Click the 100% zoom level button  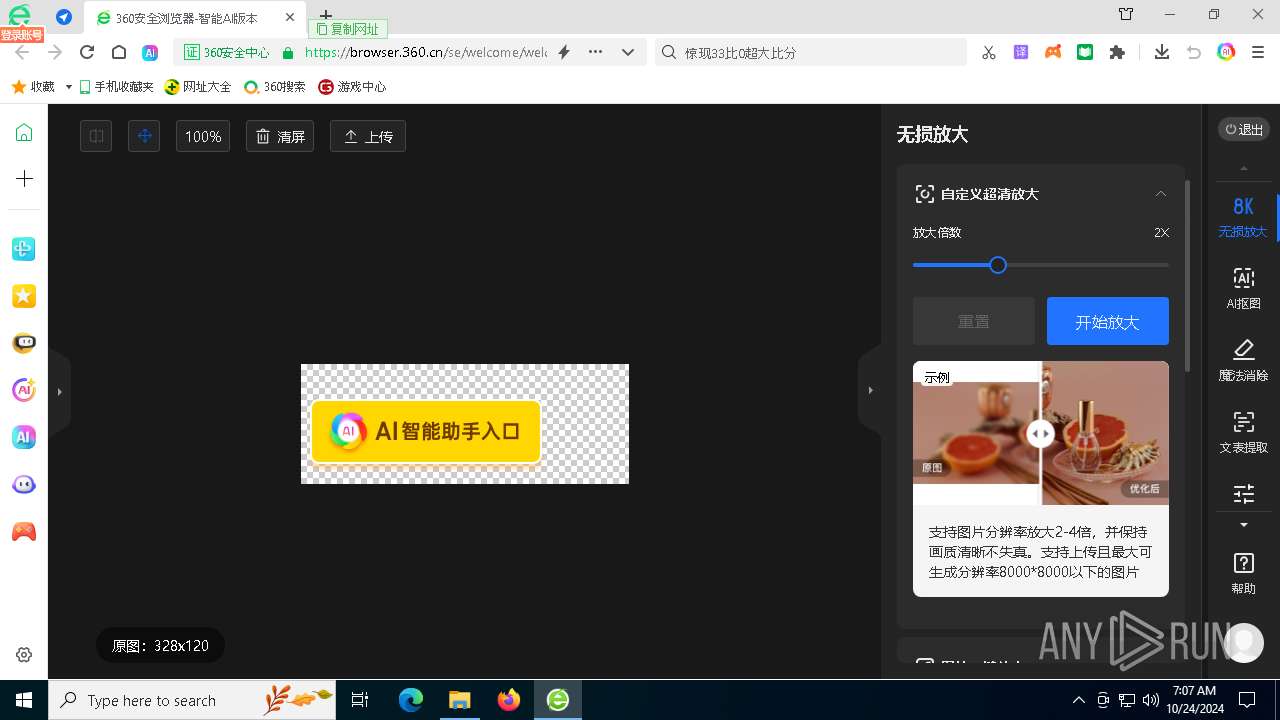click(203, 136)
